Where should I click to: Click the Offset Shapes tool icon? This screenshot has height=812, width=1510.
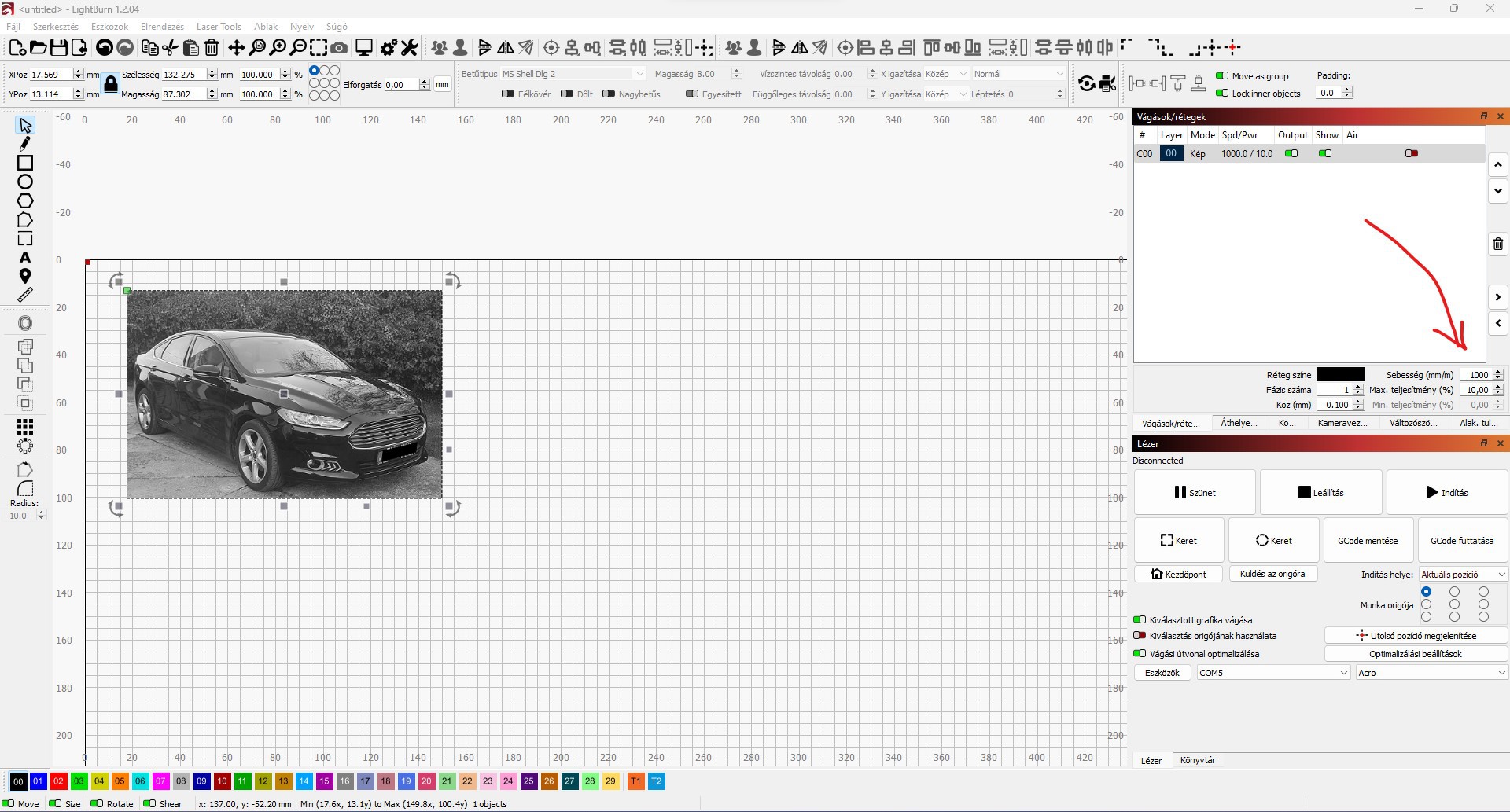click(x=25, y=323)
